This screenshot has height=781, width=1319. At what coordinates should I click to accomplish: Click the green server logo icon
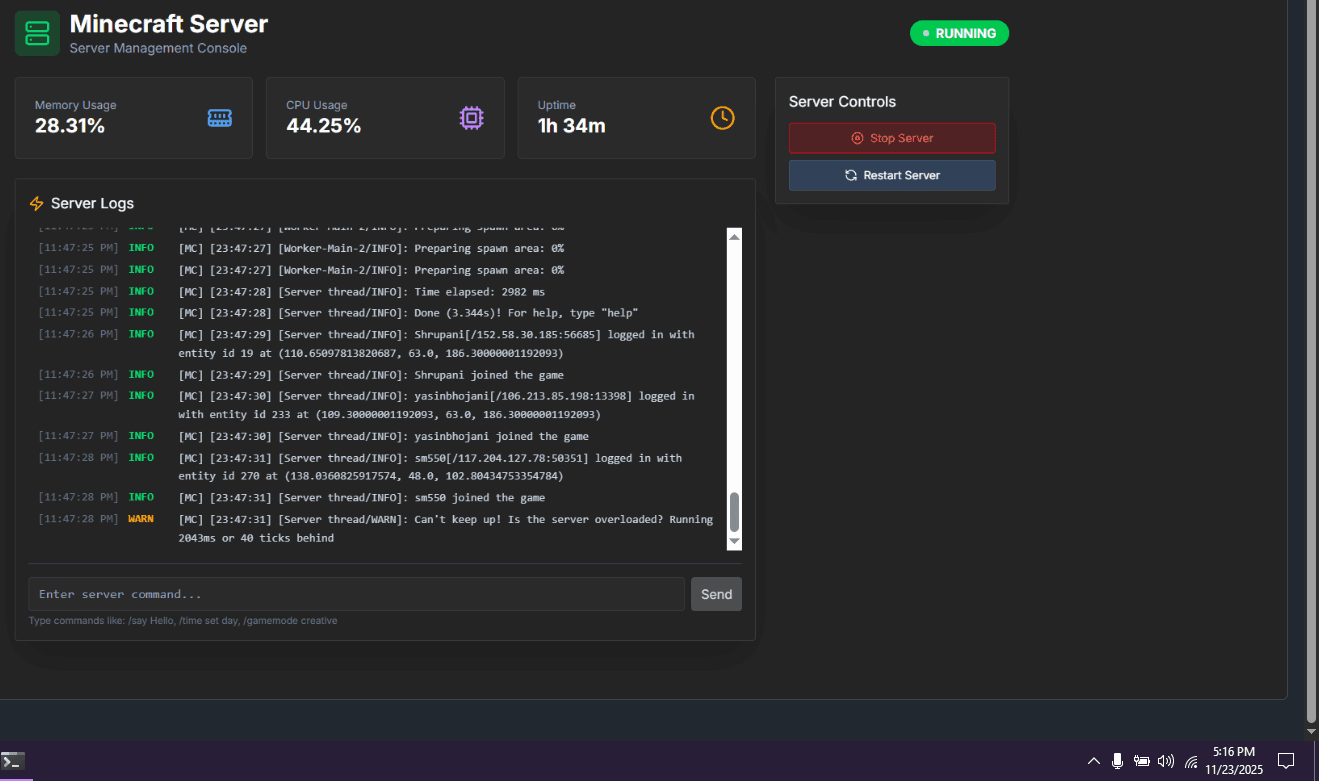[37, 33]
